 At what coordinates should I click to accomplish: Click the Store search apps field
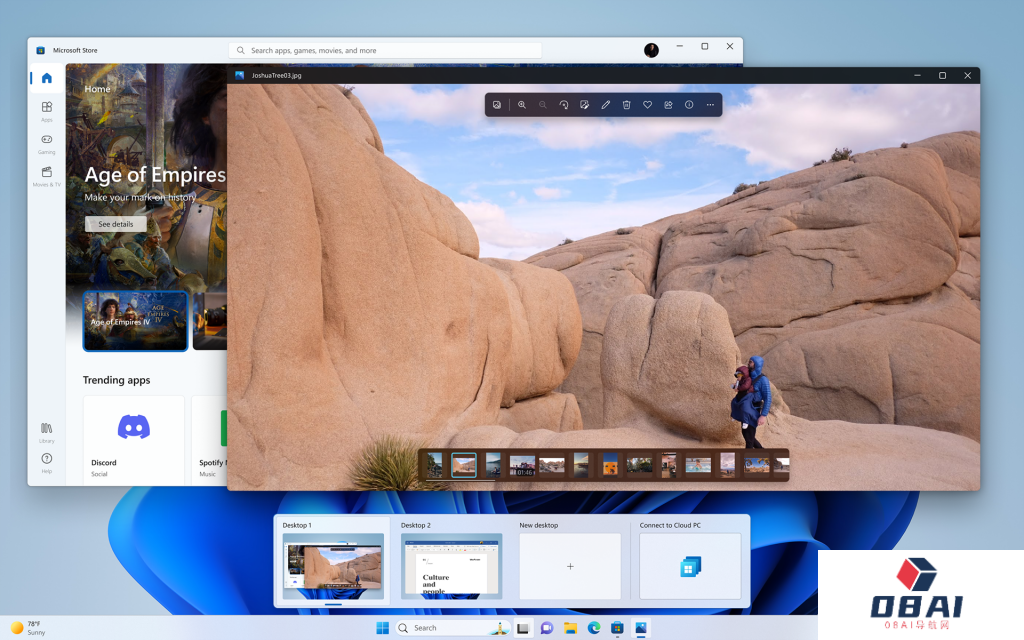(x=385, y=50)
